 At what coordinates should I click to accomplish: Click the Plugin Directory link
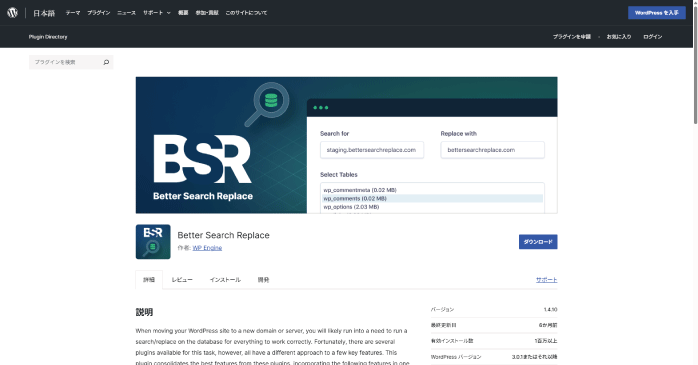[48, 37]
